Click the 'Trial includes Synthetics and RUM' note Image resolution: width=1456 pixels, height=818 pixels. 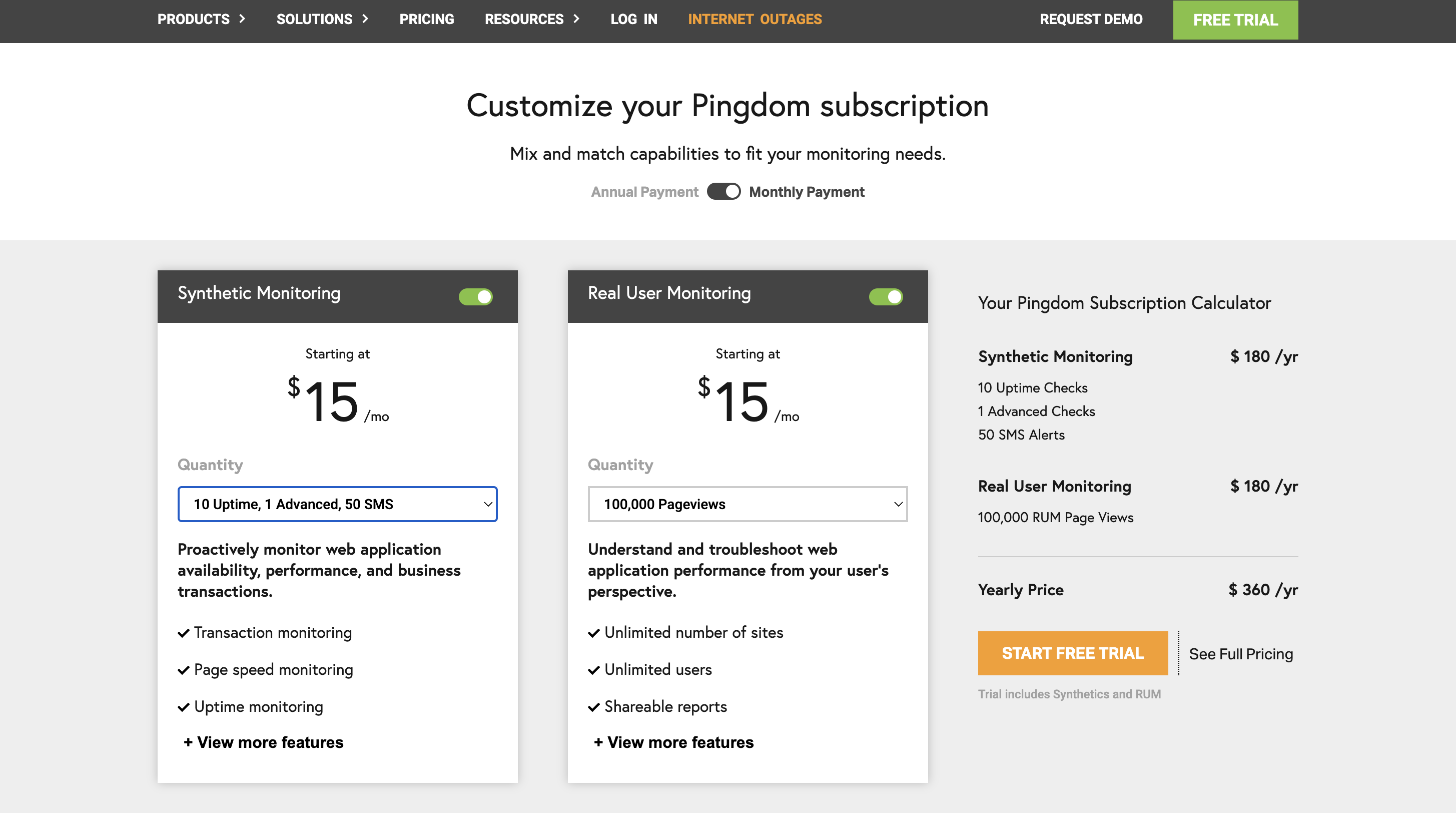tap(1069, 694)
